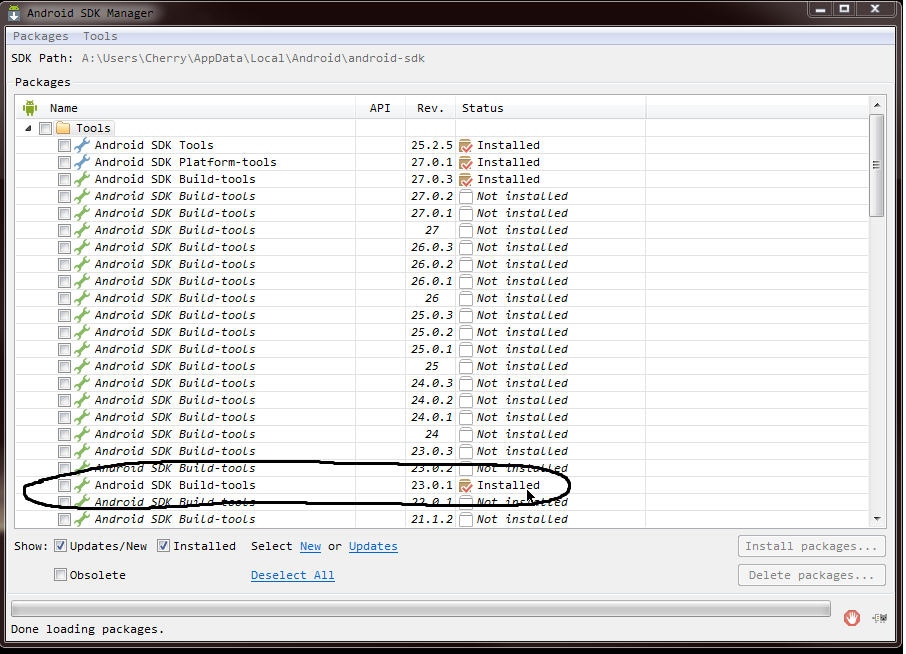Click wrench icon of Android SDK Tools row
This screenshot has width=906, height=654.
coord(82,145)
